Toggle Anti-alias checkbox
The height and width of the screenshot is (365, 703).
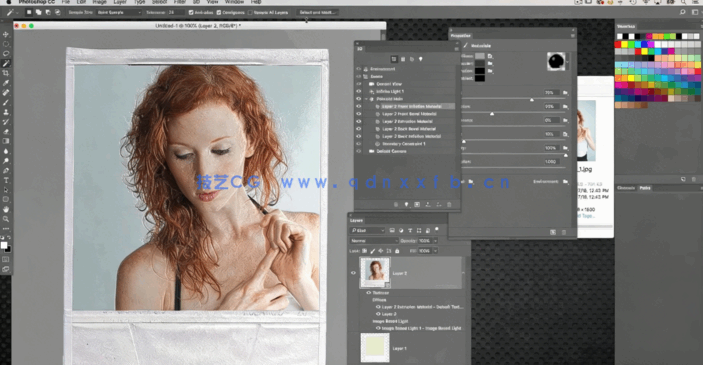[x=191, y=13]
